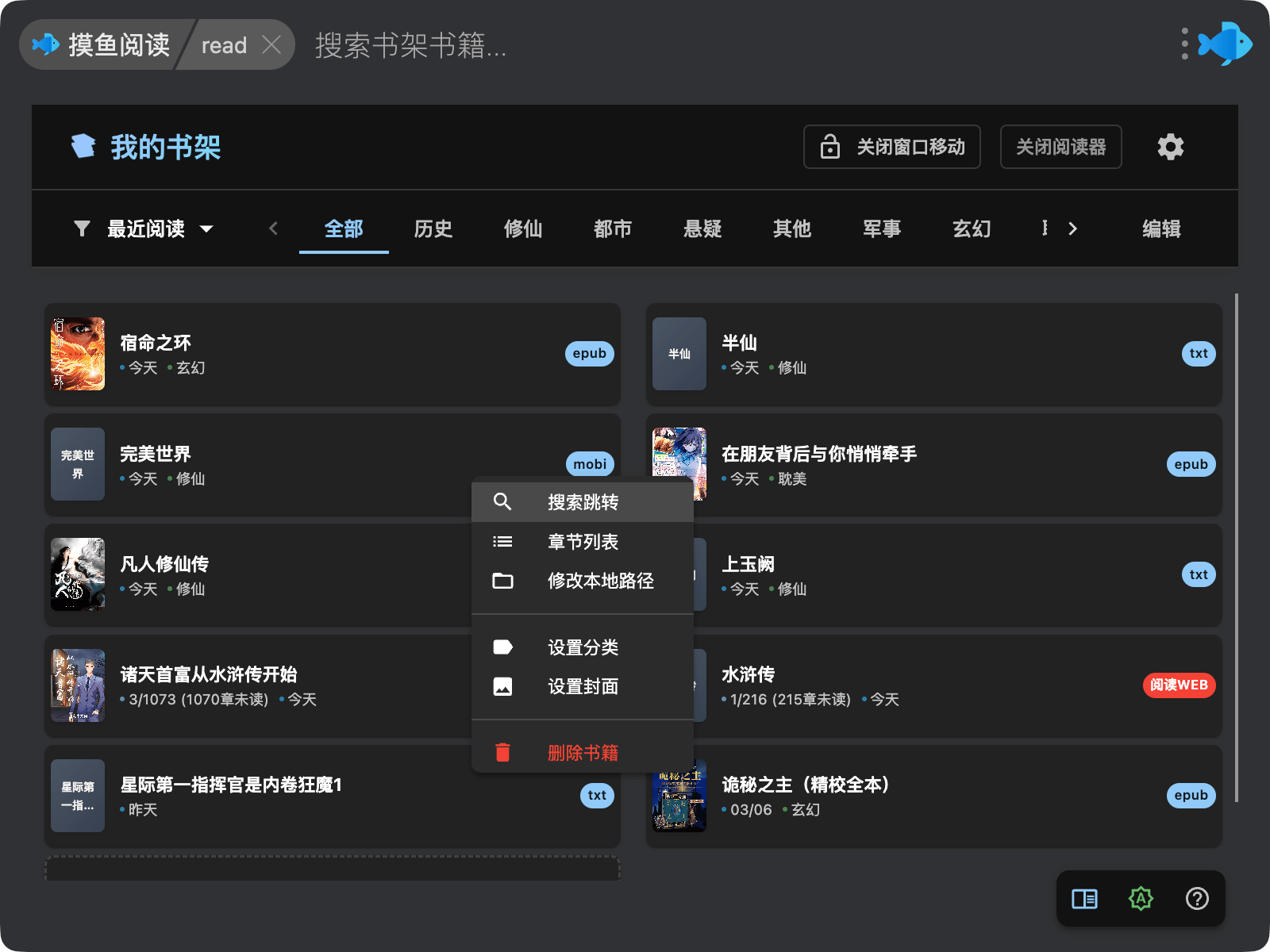
Task: Toggle the 关闭阅读器 button
Action: click(x=1060, y=147)
